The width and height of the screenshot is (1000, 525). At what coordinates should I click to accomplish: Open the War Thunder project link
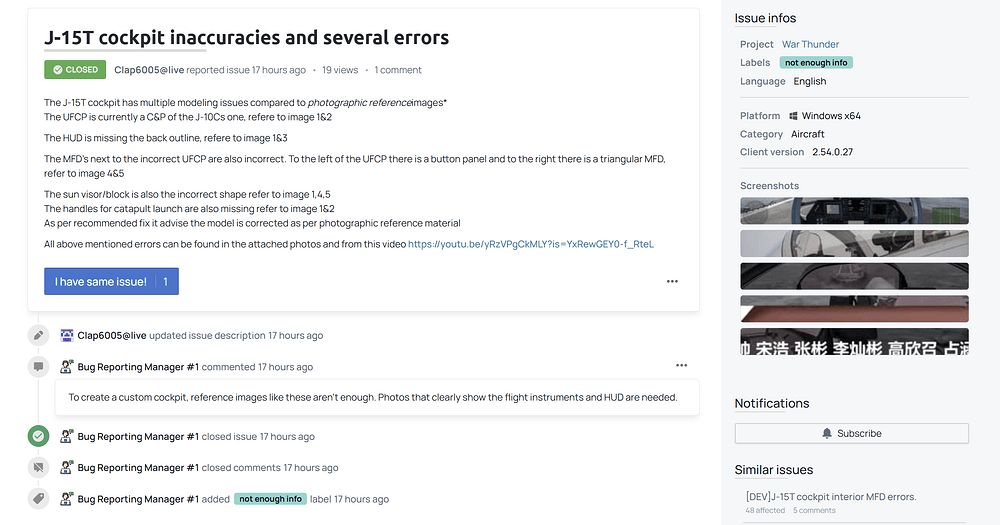click(810, 44)
